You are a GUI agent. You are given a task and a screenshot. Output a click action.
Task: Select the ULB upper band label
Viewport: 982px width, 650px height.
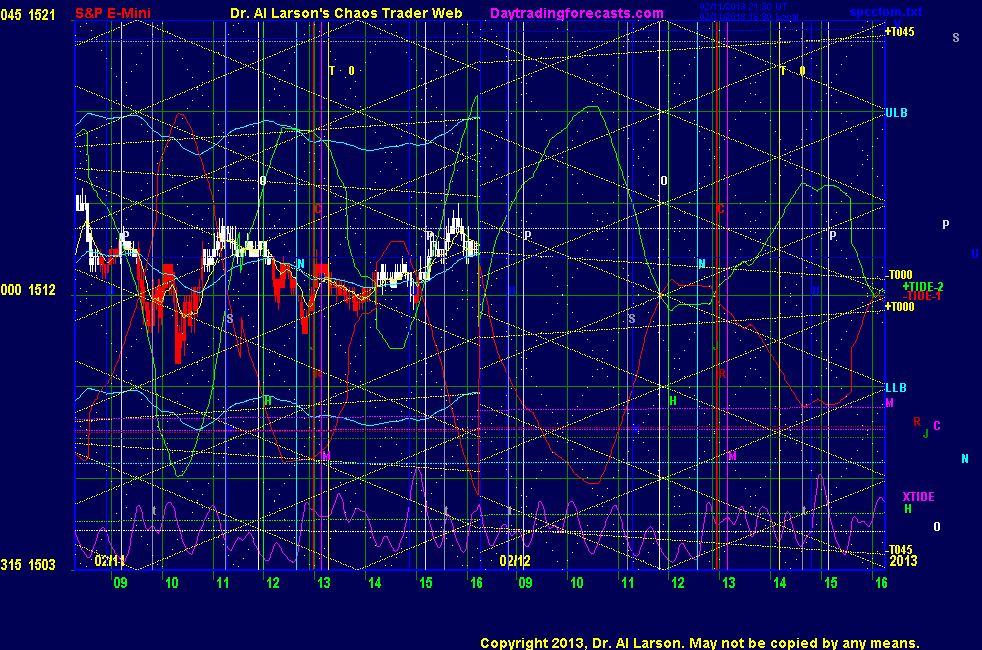click(x=896, y=113)
